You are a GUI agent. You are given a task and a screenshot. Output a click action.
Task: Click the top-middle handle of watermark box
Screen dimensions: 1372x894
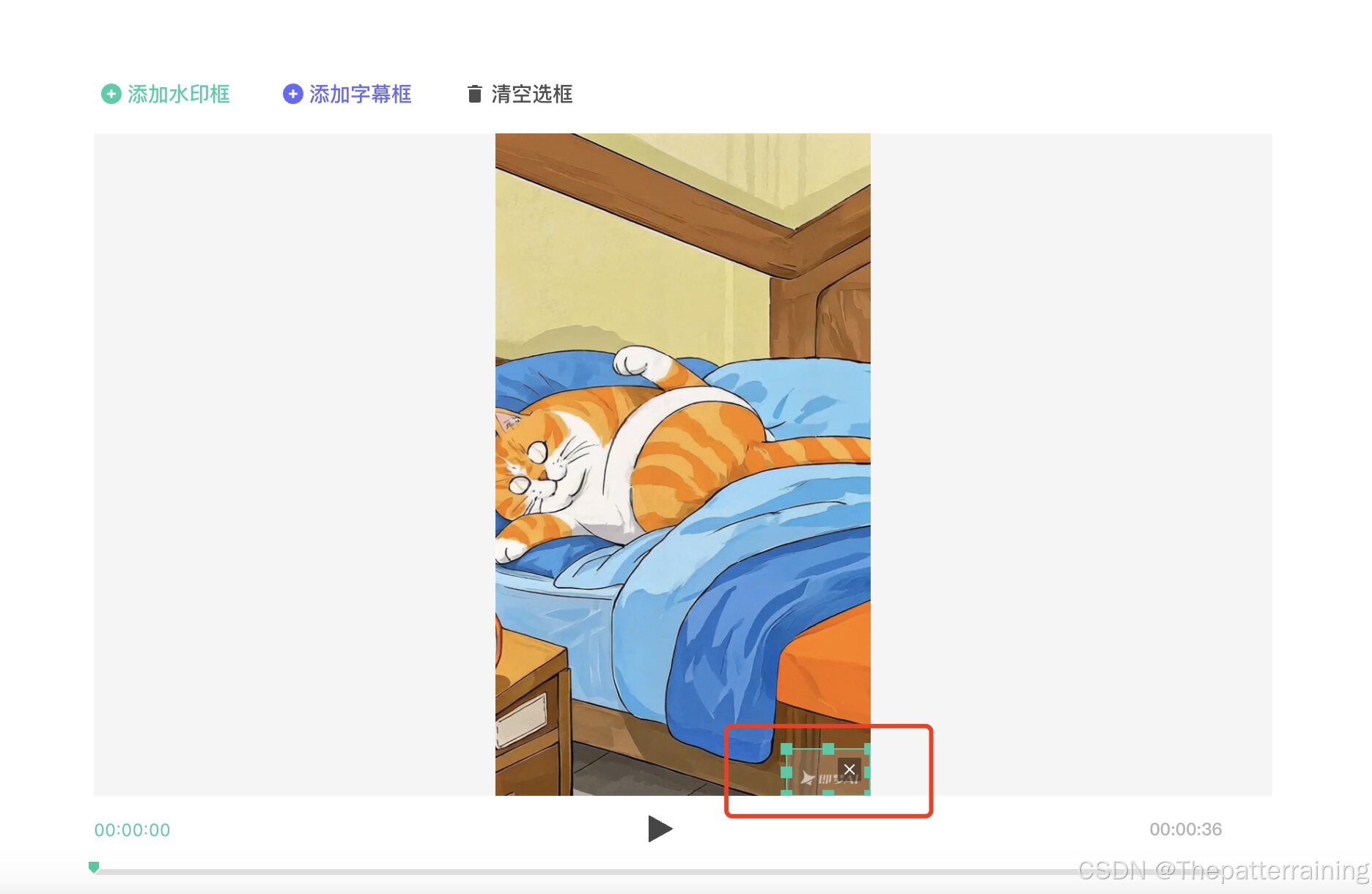tap(828, 749)
